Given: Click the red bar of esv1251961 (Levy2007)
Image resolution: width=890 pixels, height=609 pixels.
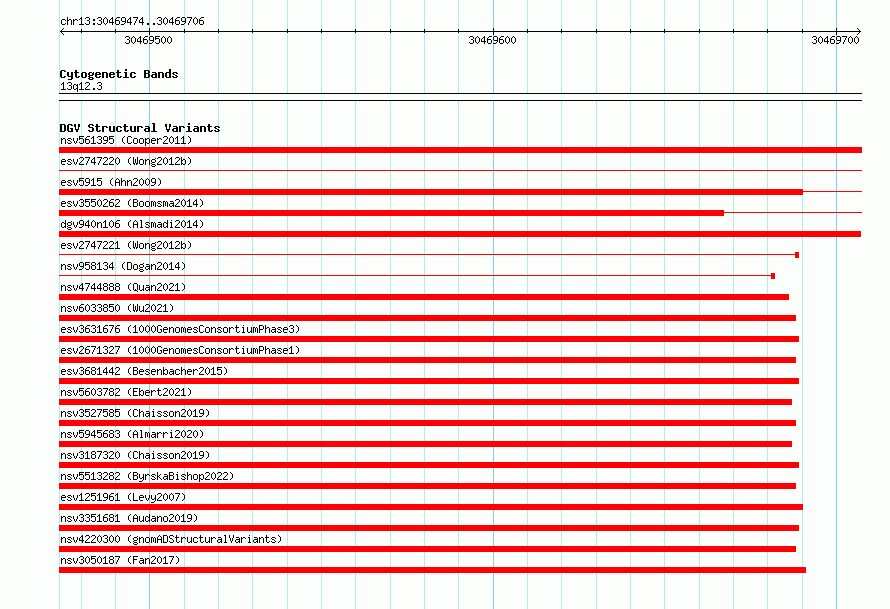Looking at the screenshot, I should [x=431, y=507].
